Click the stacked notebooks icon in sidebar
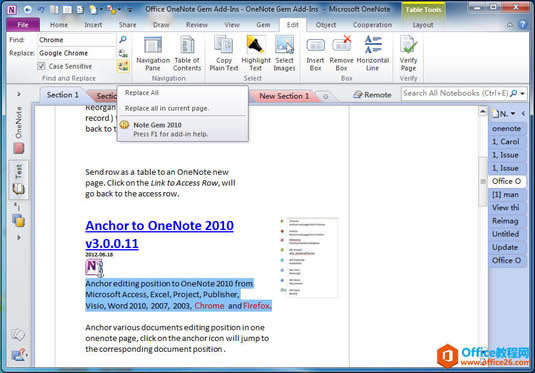This screenshot has width=535, height=373. pos(19,221)
